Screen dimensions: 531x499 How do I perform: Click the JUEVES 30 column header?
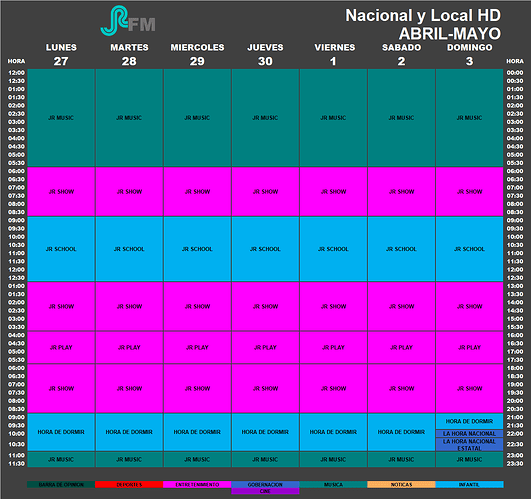click(266, 55)
